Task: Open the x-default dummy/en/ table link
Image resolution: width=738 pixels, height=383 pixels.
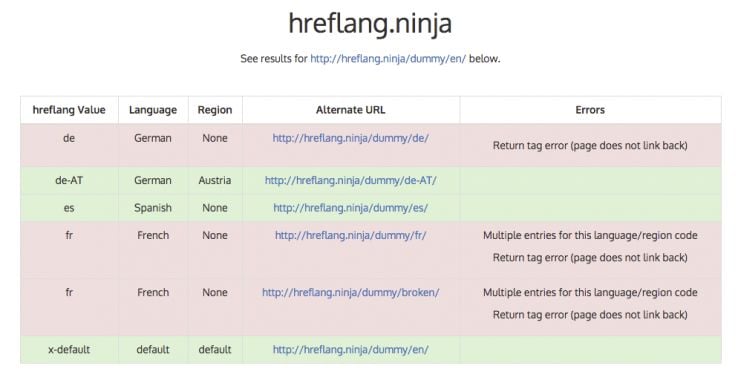Action: click(x=351, y=350)
